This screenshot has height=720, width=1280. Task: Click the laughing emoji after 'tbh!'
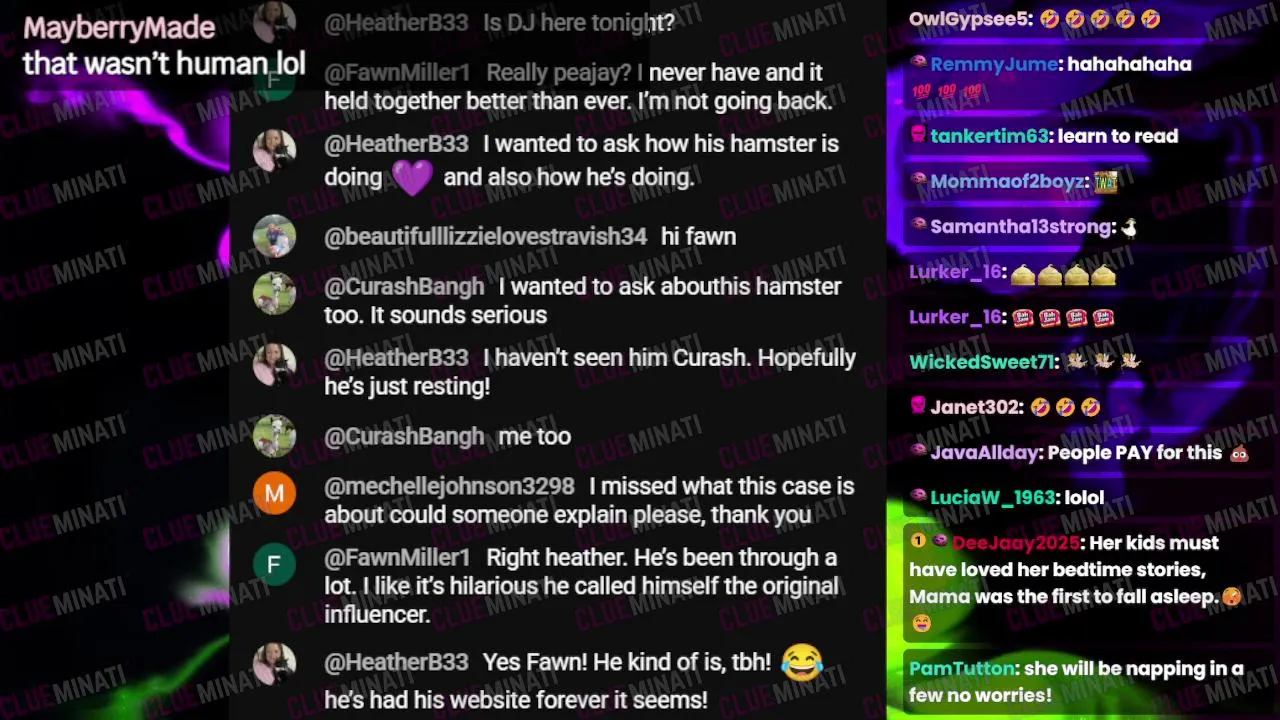click(801, 663)
